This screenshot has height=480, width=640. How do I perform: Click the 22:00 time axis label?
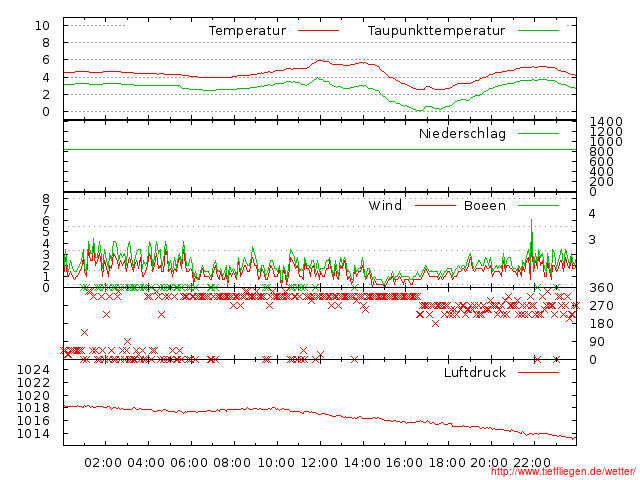point(532,463)
